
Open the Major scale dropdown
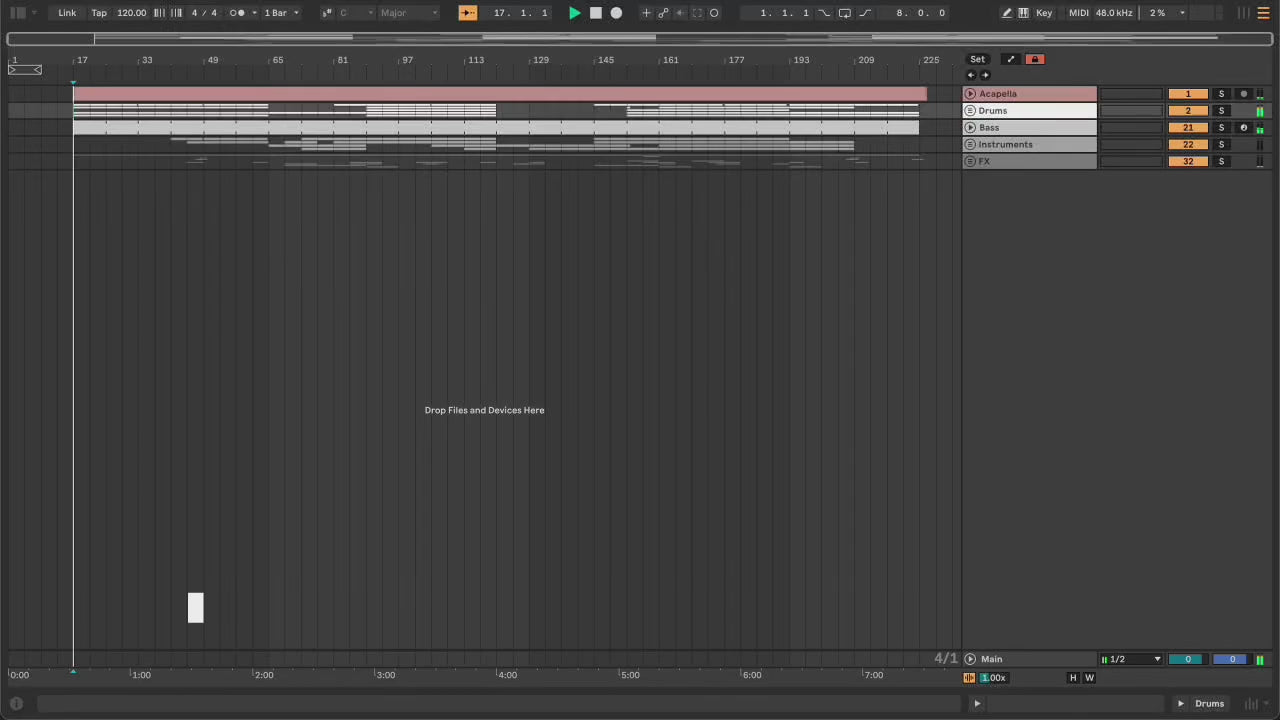click(x=408, y=13)
